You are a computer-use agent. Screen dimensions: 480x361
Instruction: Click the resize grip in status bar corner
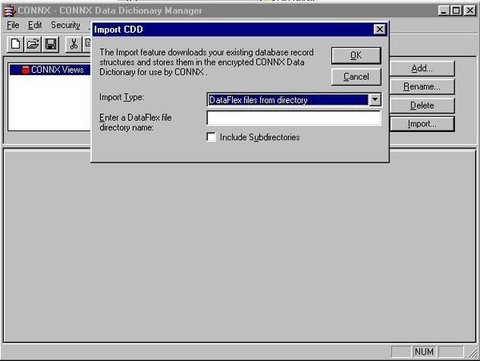point(472,352)
